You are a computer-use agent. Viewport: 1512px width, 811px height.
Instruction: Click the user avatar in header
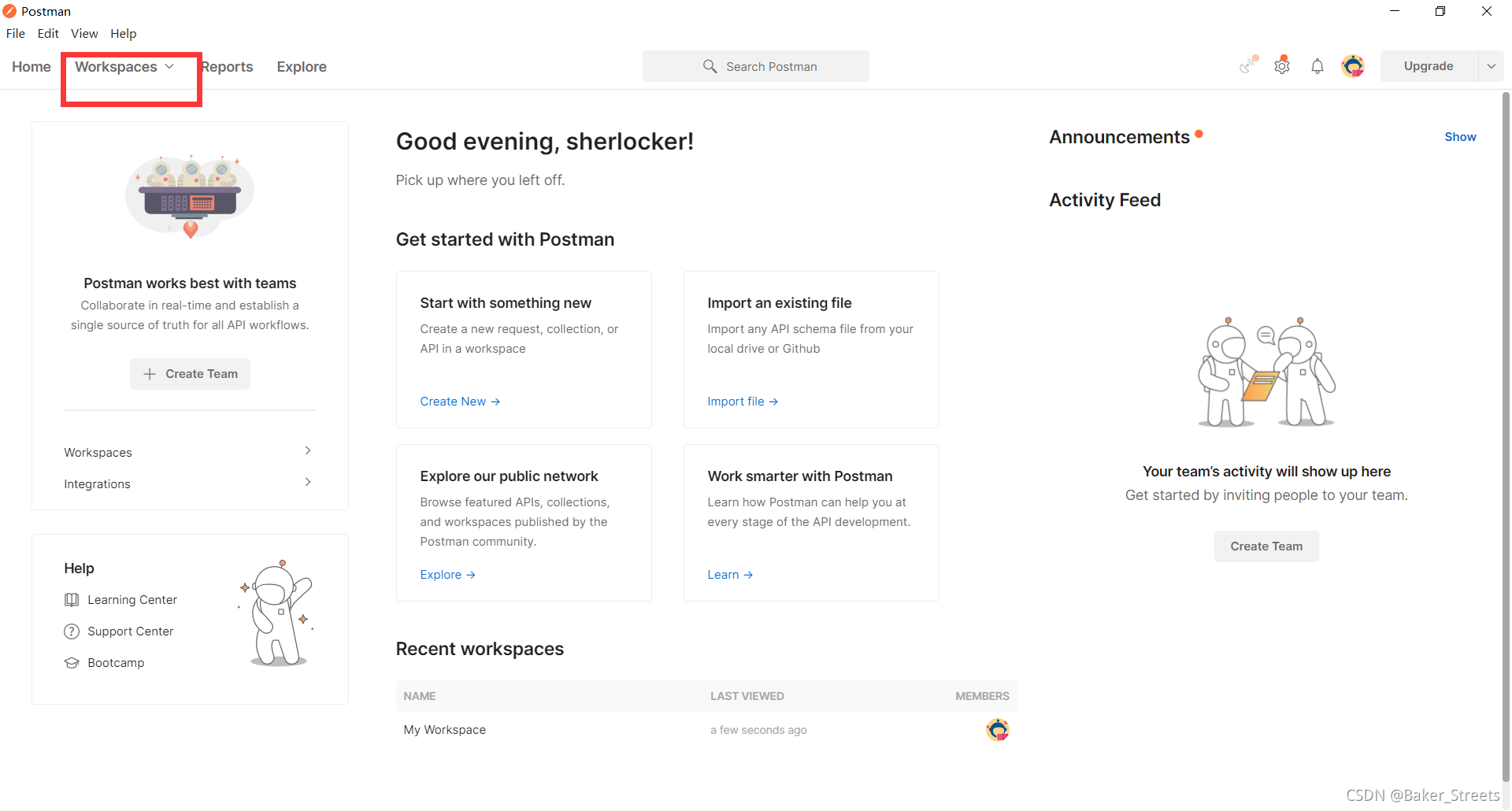tap(1353, 66)
